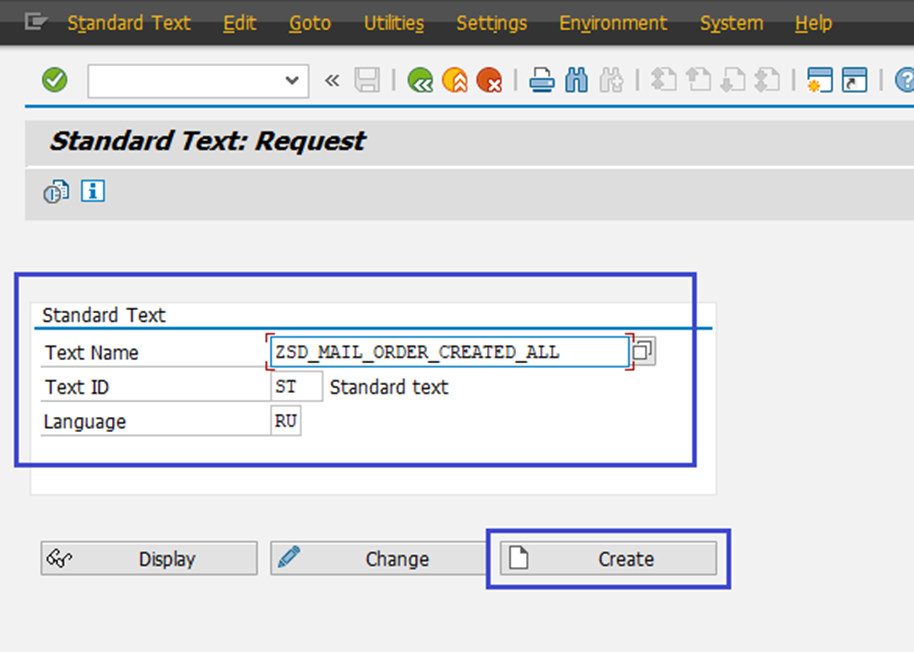Viewport: 914px width, 652px height.
Task: Click the 'Standard text' description label
Action: pyautogui.click(x=389, y=387)
